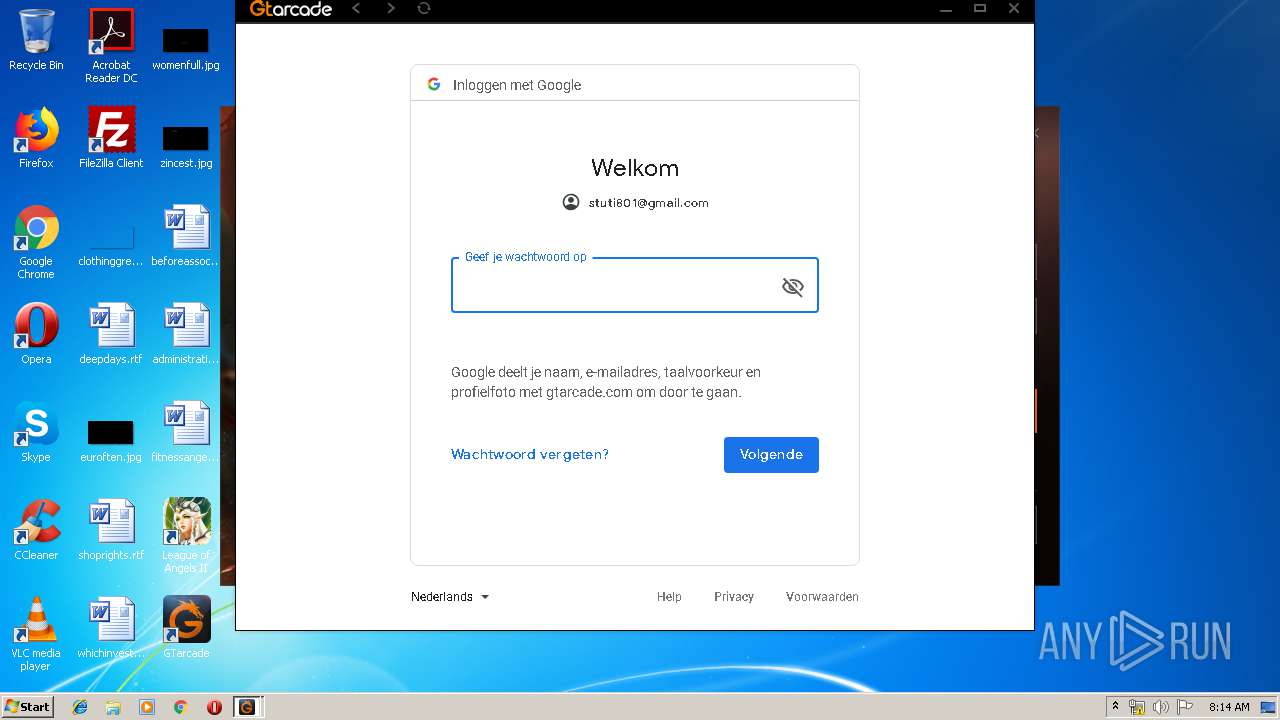
Task: Open the Firefox desktop shortcut
Action: (x=36, y=138)
